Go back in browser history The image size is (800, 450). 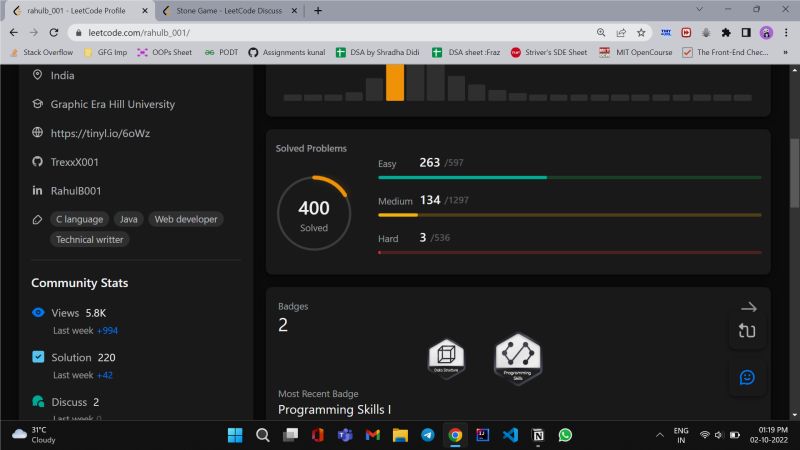point(14,33)
